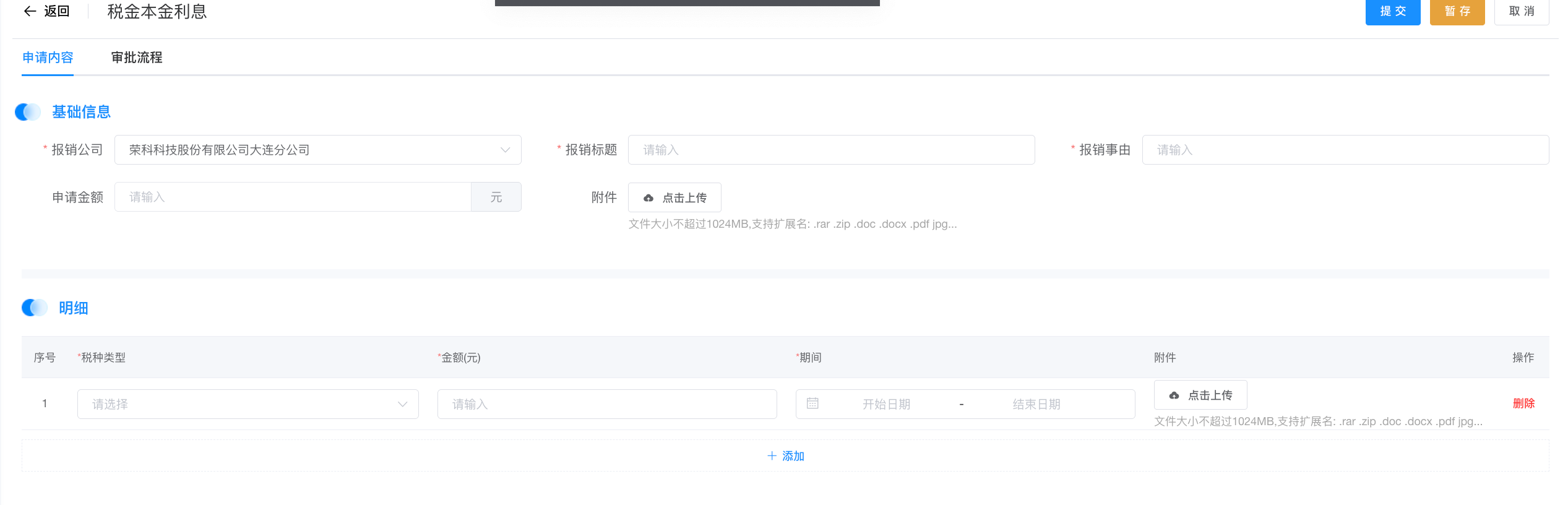Click the cloud upload icon in 明细 row
The image size is (1568, 505).
[1174, 395]
